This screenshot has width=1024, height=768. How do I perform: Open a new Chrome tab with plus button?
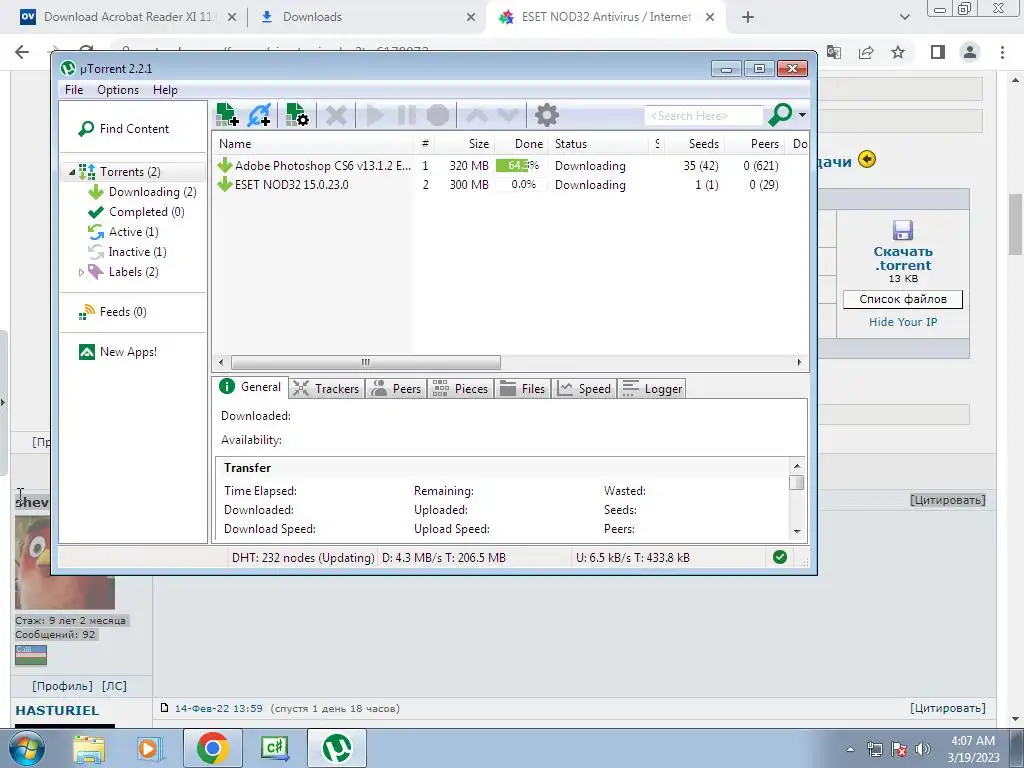point(748,17)
